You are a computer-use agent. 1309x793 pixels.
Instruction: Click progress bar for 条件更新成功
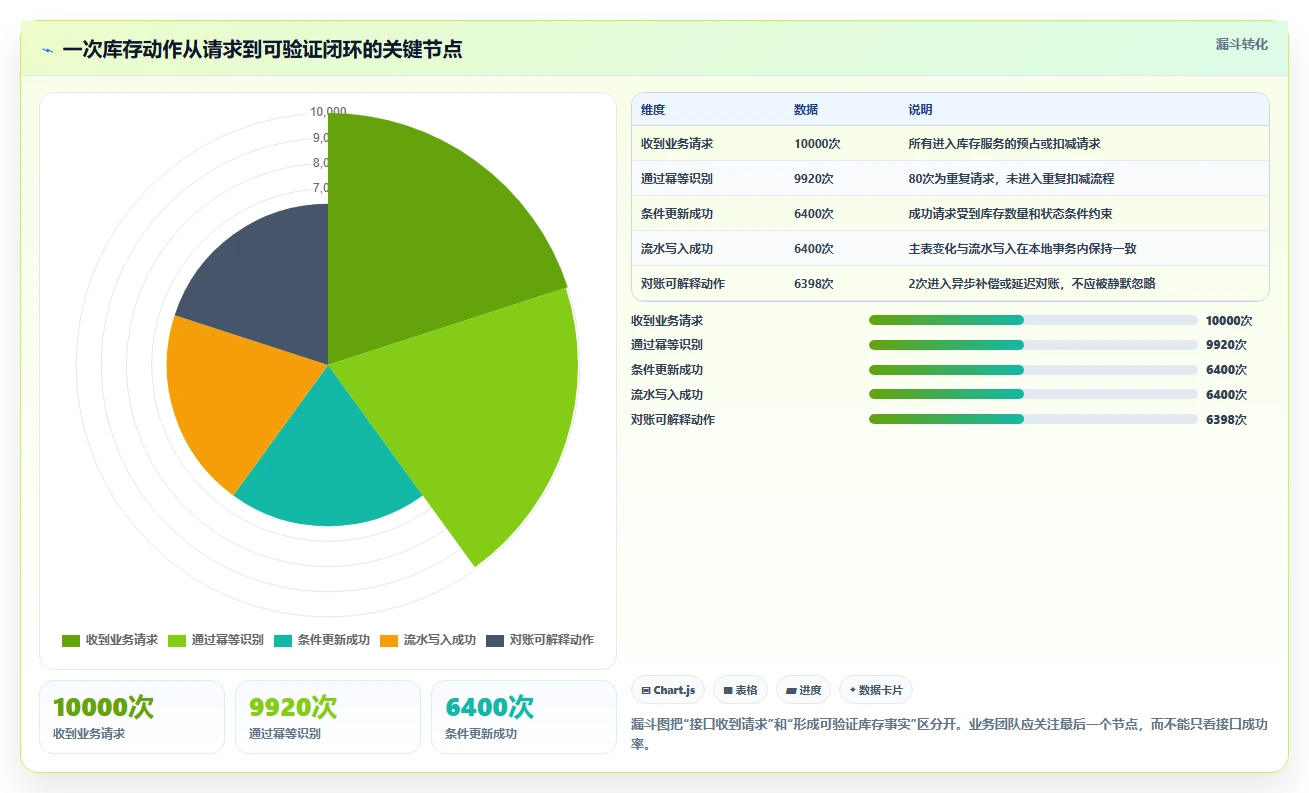point(1033,370)
